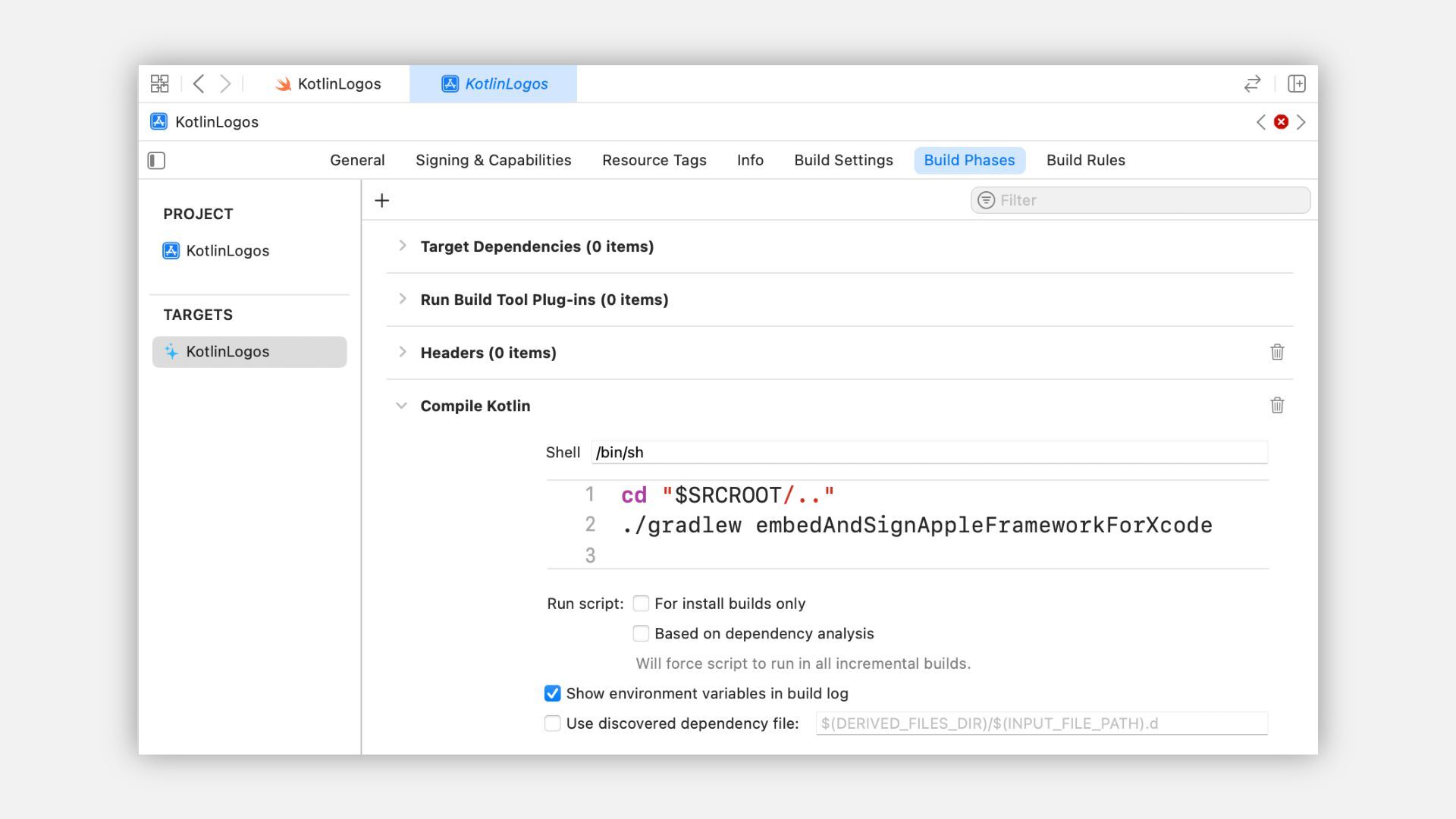Viewport: 1456px width, 819px height.
Task: Collapse the Compile Kotlin phase
Action: [x=401, y=406]
